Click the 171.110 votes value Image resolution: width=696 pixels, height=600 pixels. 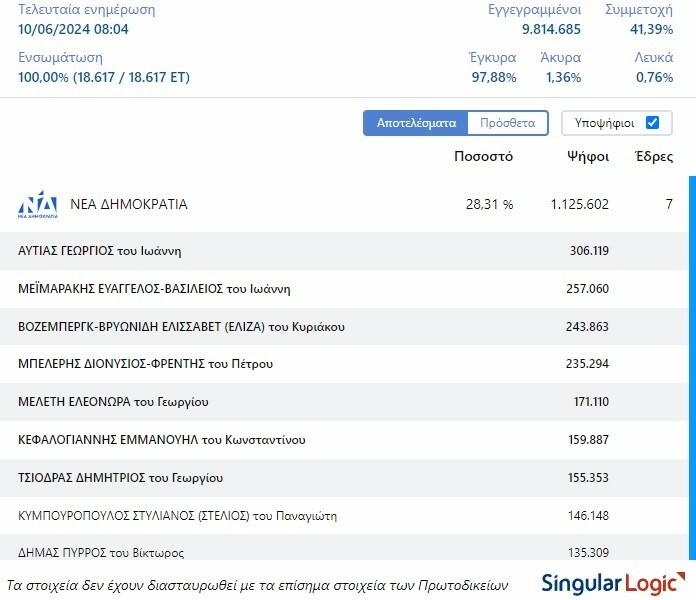point(591,402)
